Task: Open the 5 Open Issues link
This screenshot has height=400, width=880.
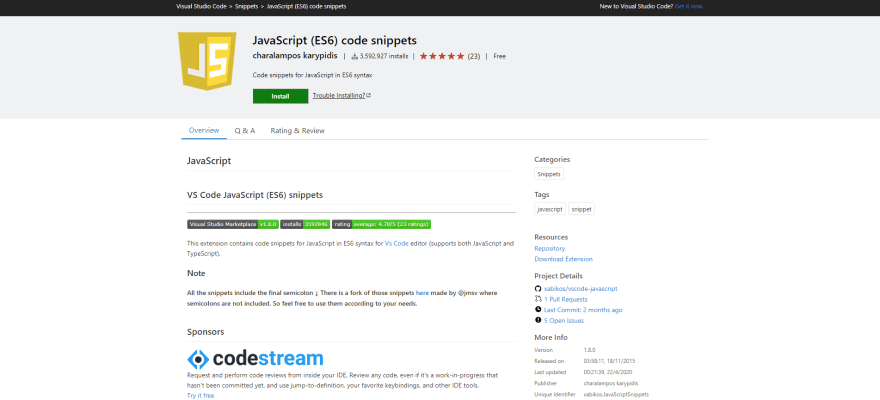Action: pos(564,320)
